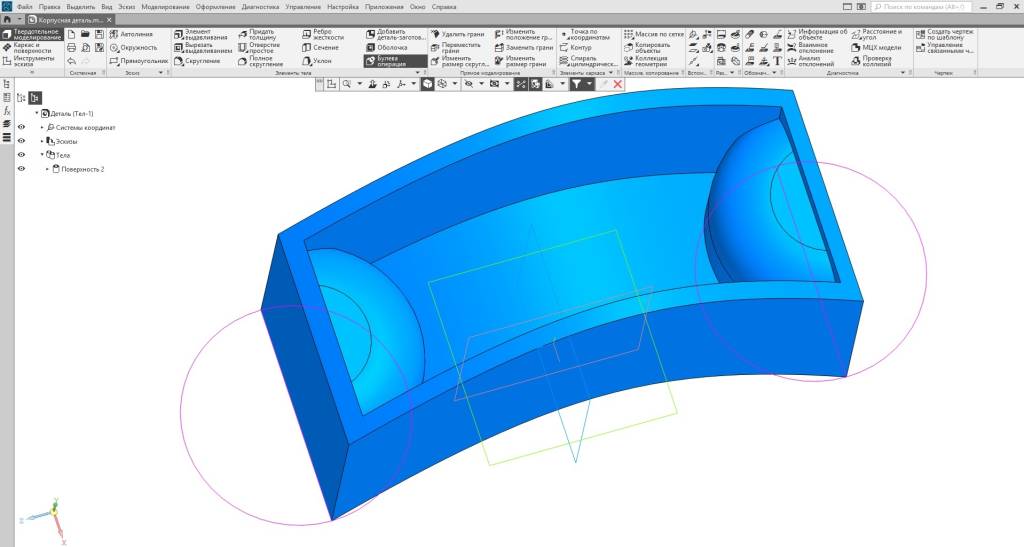The height and width of the screenshot is (547, 1024).
Task: Choose the Скругление fillet tool
Action: [x=198, y=61]
